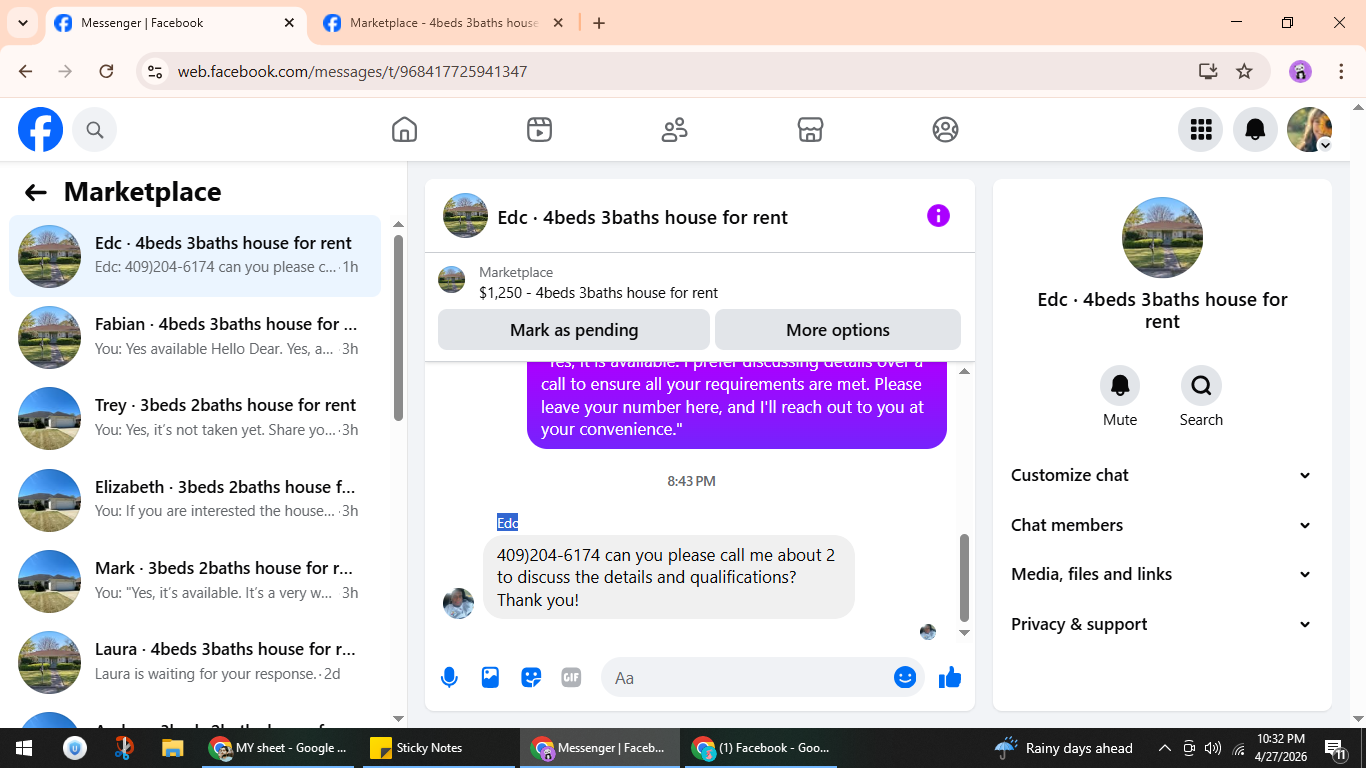1366x768 pixels.
Task: Open a new browser tab
Action: click(x=599, y=23)
